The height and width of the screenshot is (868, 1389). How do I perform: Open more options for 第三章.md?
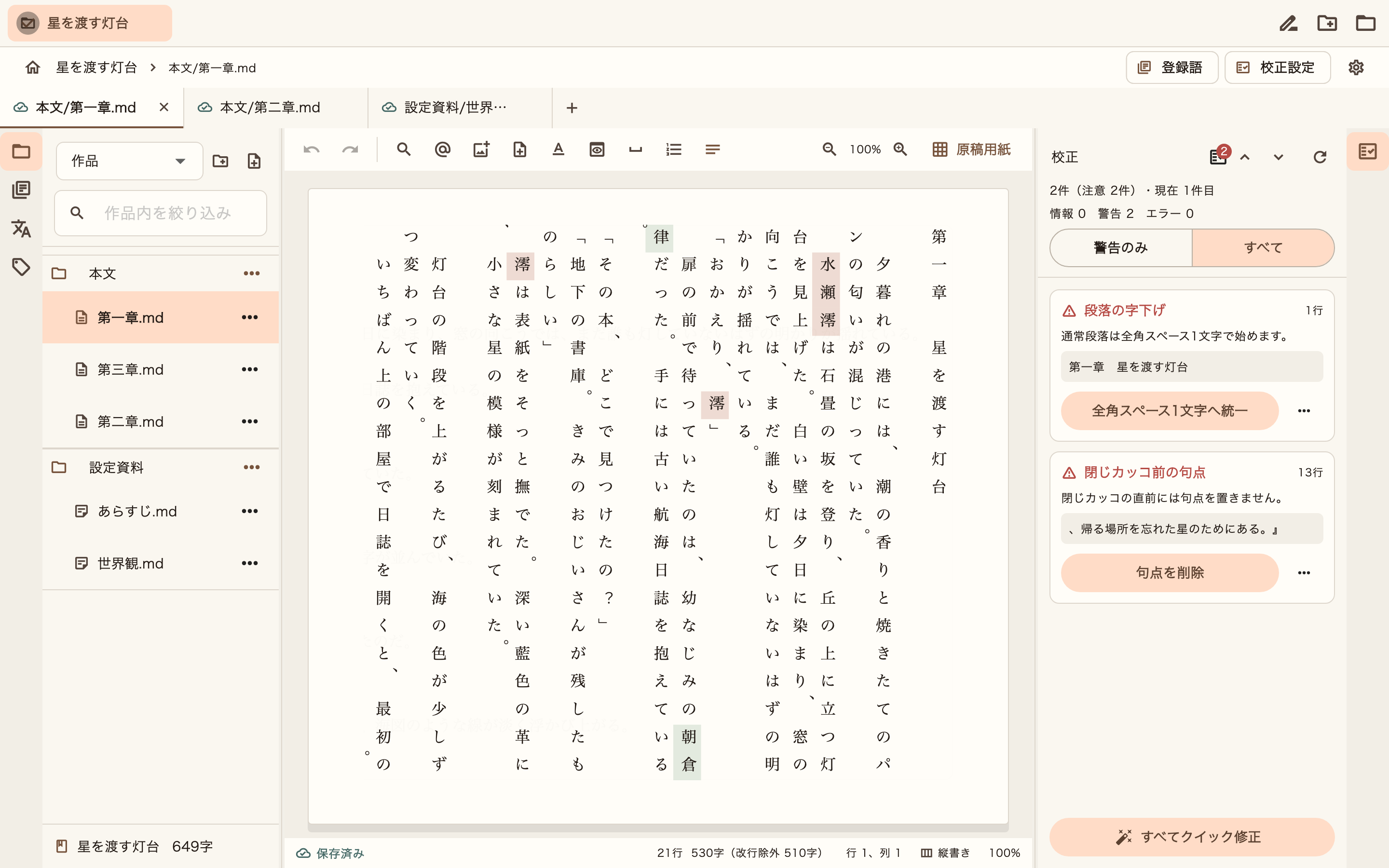[250, 369]
